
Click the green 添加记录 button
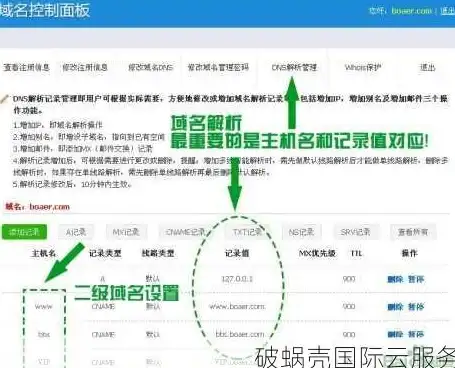[x=24, y=232]
